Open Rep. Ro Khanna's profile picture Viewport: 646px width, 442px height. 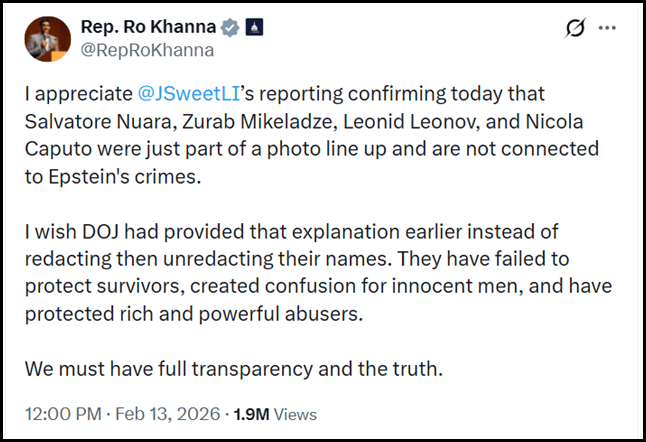[x=48, y=40]
